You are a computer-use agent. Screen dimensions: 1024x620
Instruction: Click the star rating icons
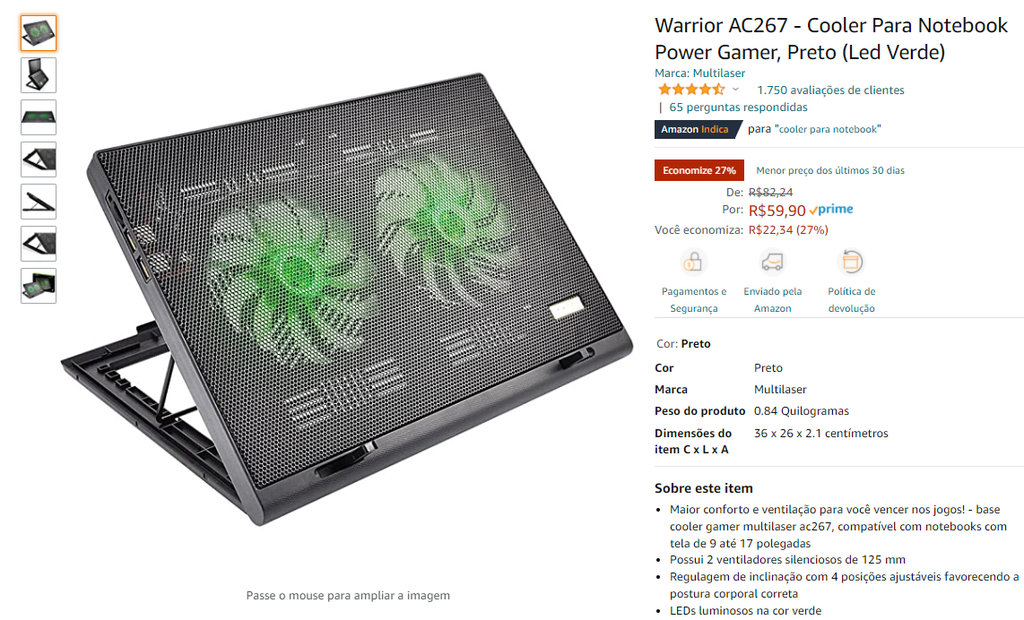pos(692,90)
